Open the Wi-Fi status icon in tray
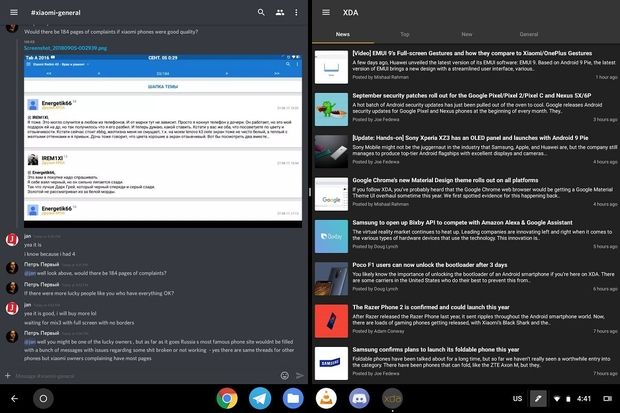The image size is (620, 413). pos(557,399)
